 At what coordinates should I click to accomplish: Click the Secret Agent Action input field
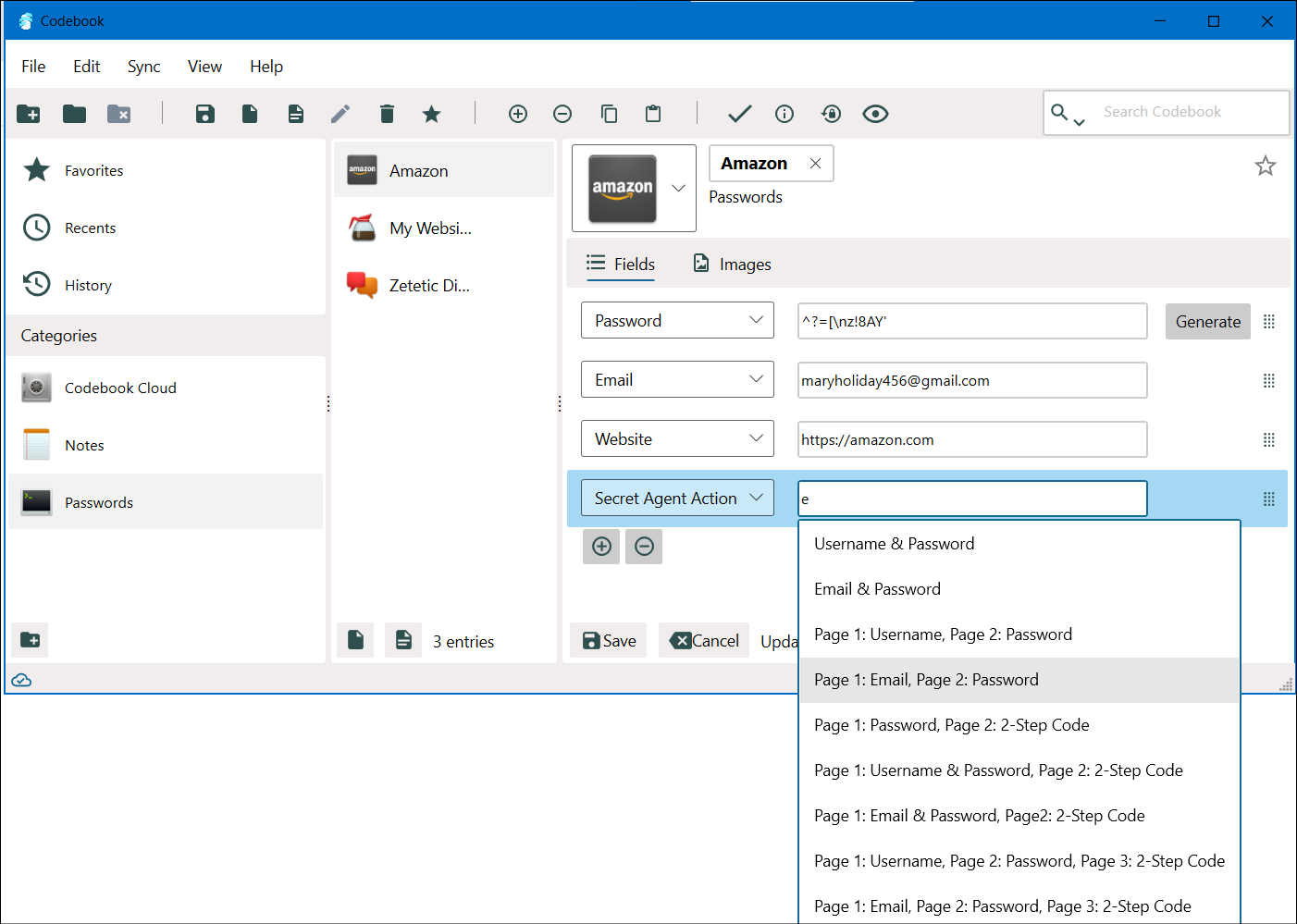pyautogui.click(x=972, y=499)
